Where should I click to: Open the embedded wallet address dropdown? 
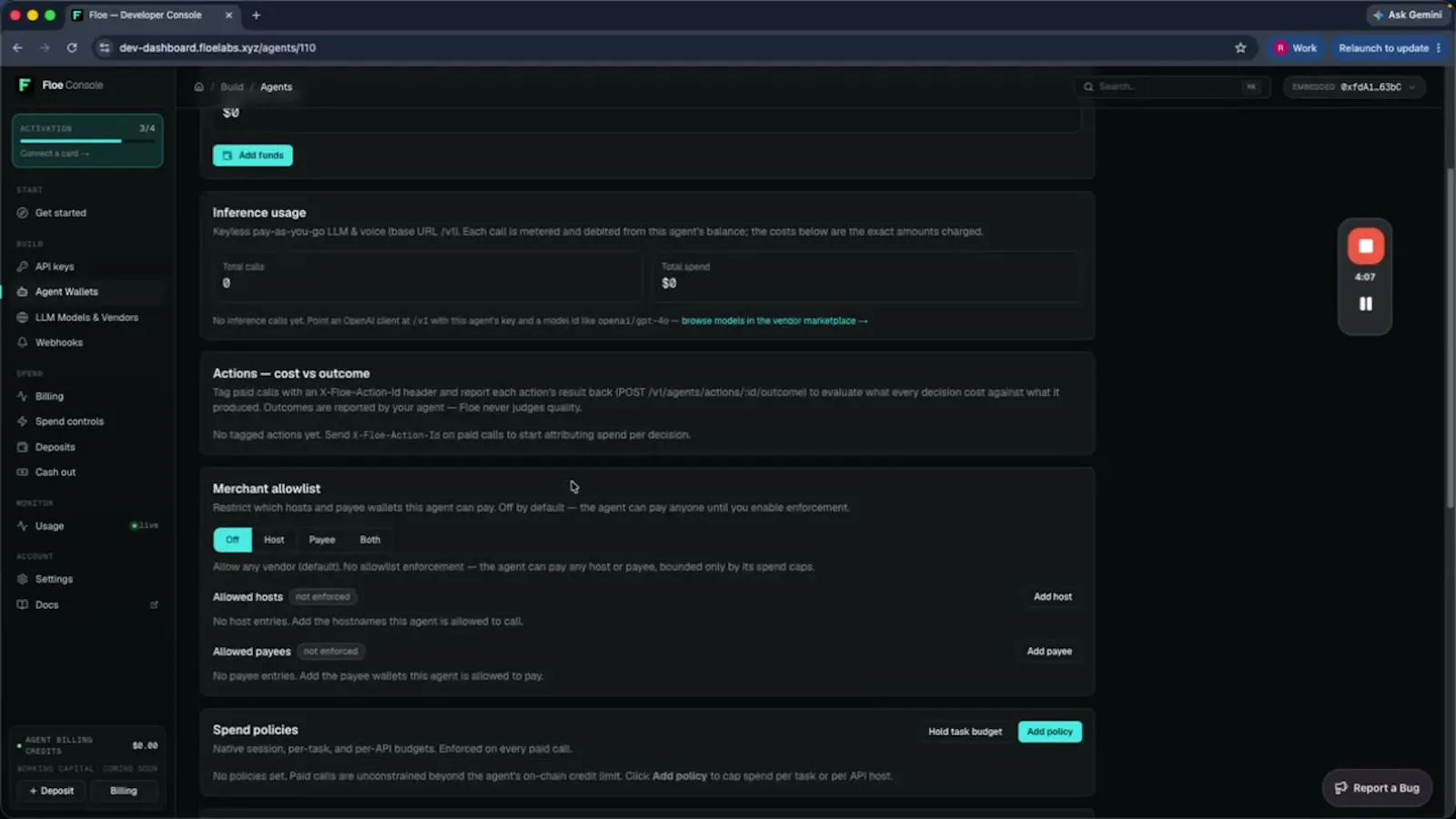[x=1354, y=87]
